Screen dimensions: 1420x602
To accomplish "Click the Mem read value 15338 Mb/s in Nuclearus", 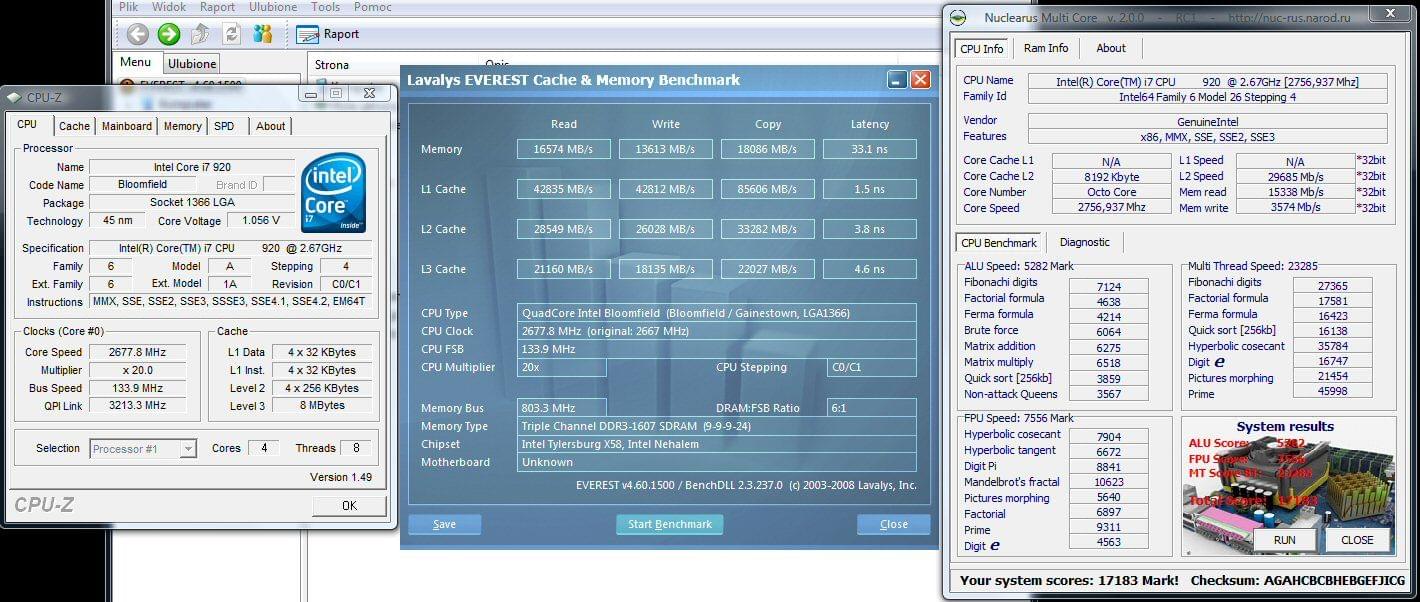I will [x=1295, y=192].
